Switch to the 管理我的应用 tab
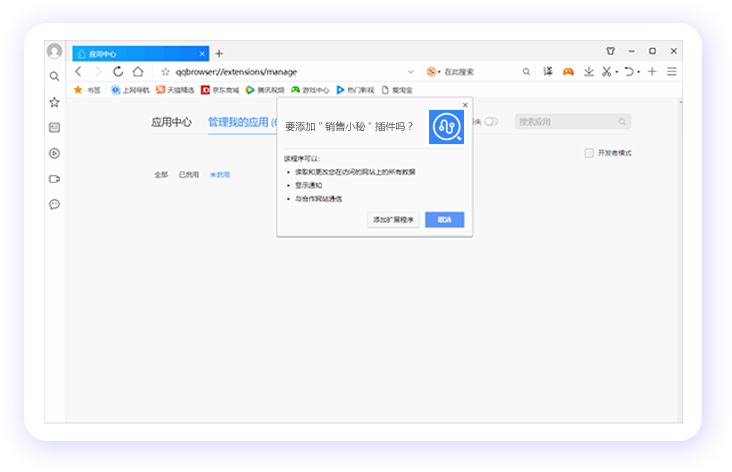The width and height of the screenshot is (732, 472). coord(243,122)
